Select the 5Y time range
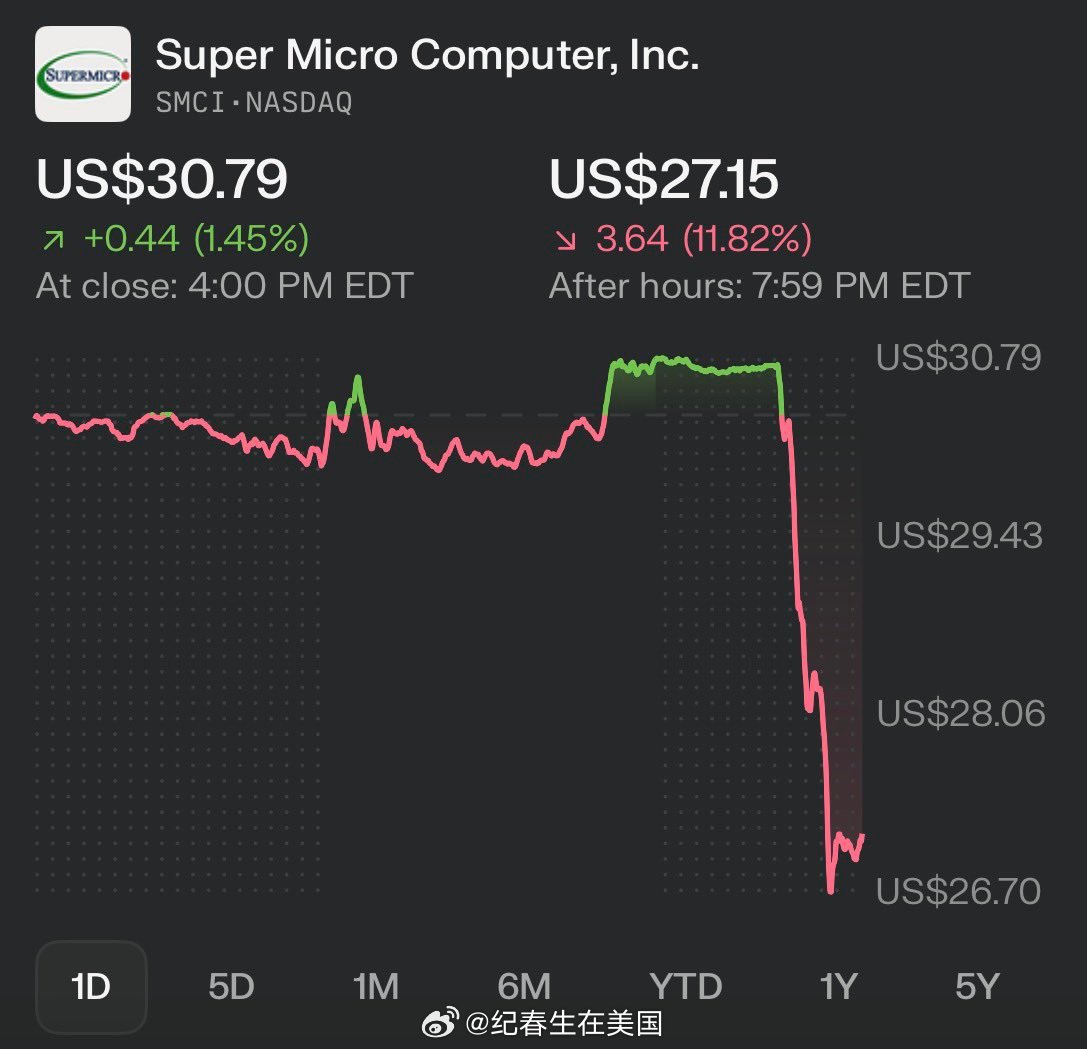This screenshot has height=1049, width=1087. point(977,987)
